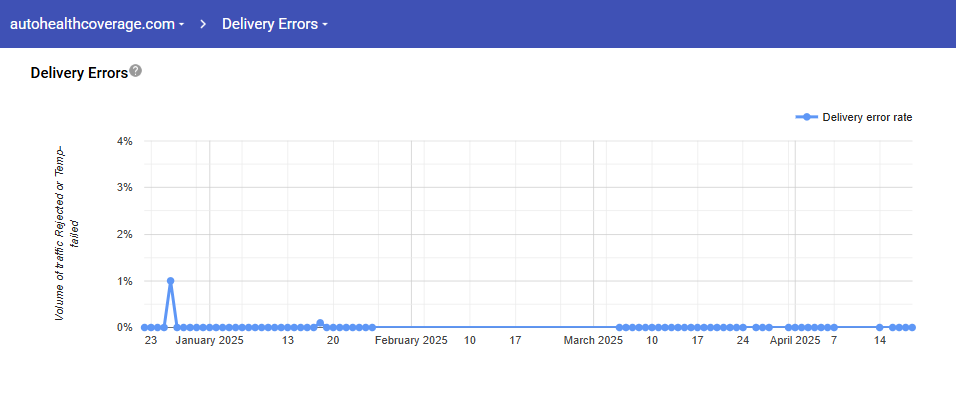The width and height of the screenshot is (956, 400).
Task: Click the Delivery Errors section heading
Action: (x=79, y=73)
